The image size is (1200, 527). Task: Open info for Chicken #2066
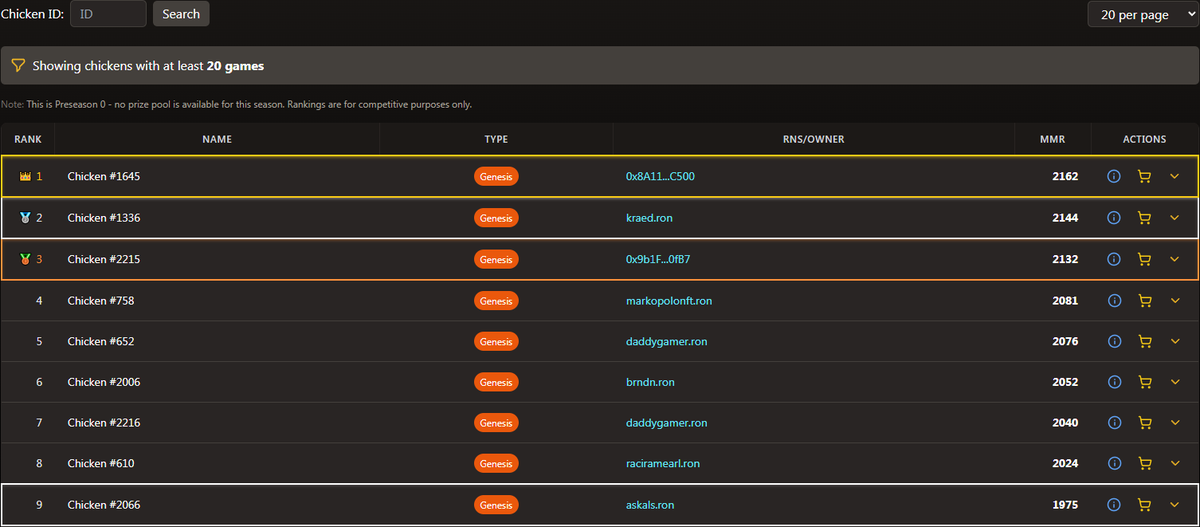pos(1114,505)
